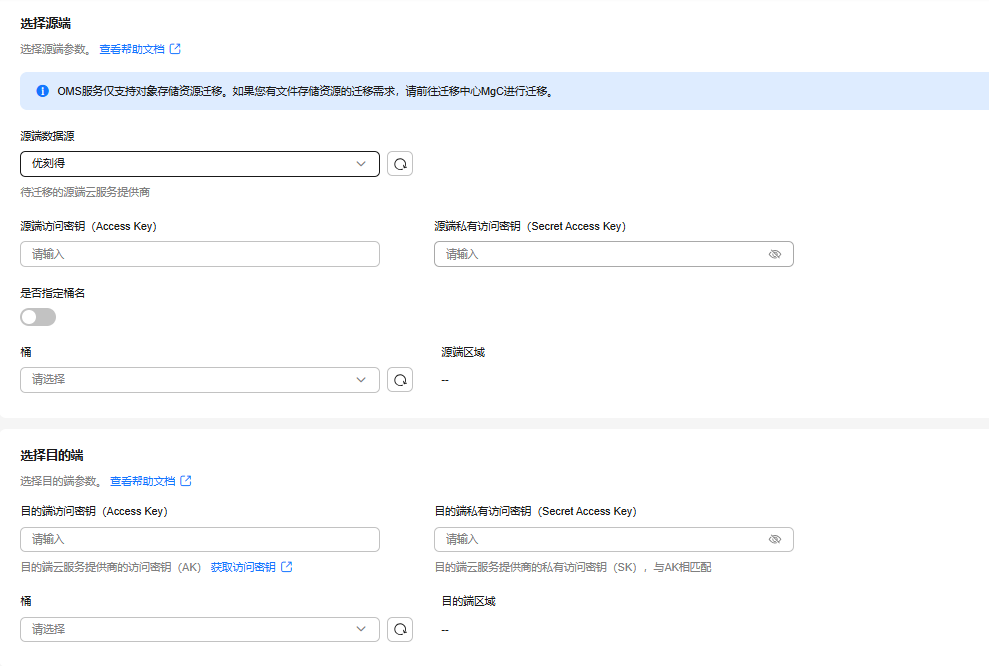Open the source 桶 selection dropdown
Image resolution: width=989 pixels, height=666 pixels.
pyautogui.click(x=200, y=380)
